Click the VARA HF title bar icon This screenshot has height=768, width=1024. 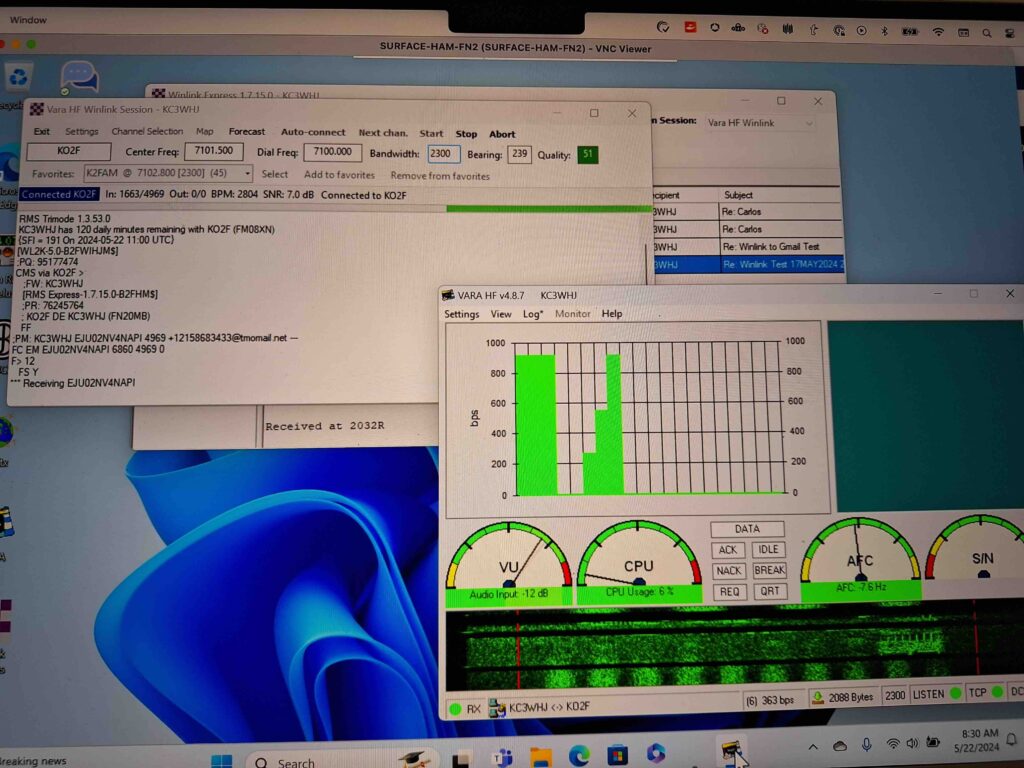pos(448,295)
